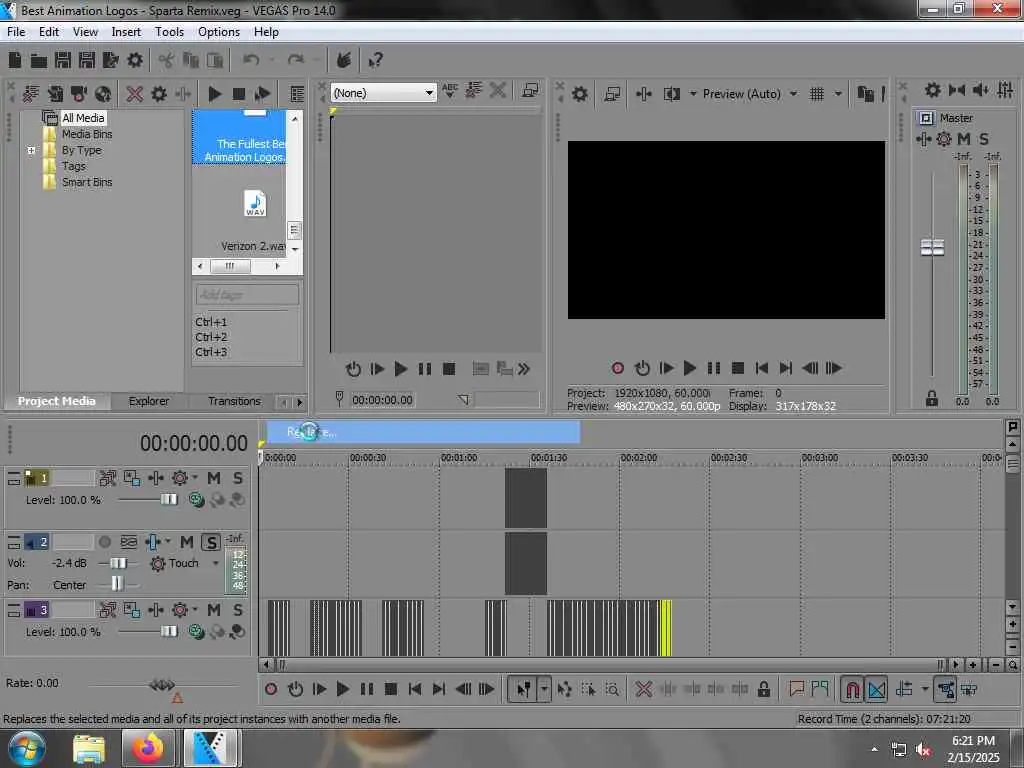
Task: Toggle Solo on audio track 2
Action: click(x=210, y=542)
